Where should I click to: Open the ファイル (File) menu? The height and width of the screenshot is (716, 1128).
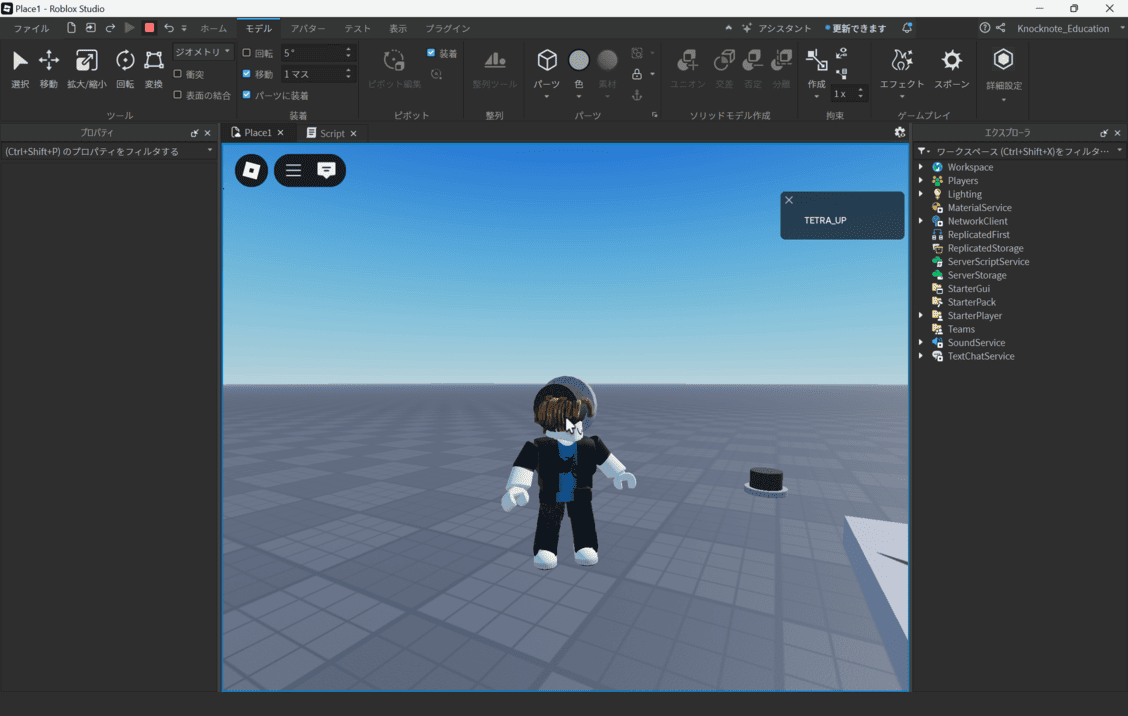click(x=32, y=28)
